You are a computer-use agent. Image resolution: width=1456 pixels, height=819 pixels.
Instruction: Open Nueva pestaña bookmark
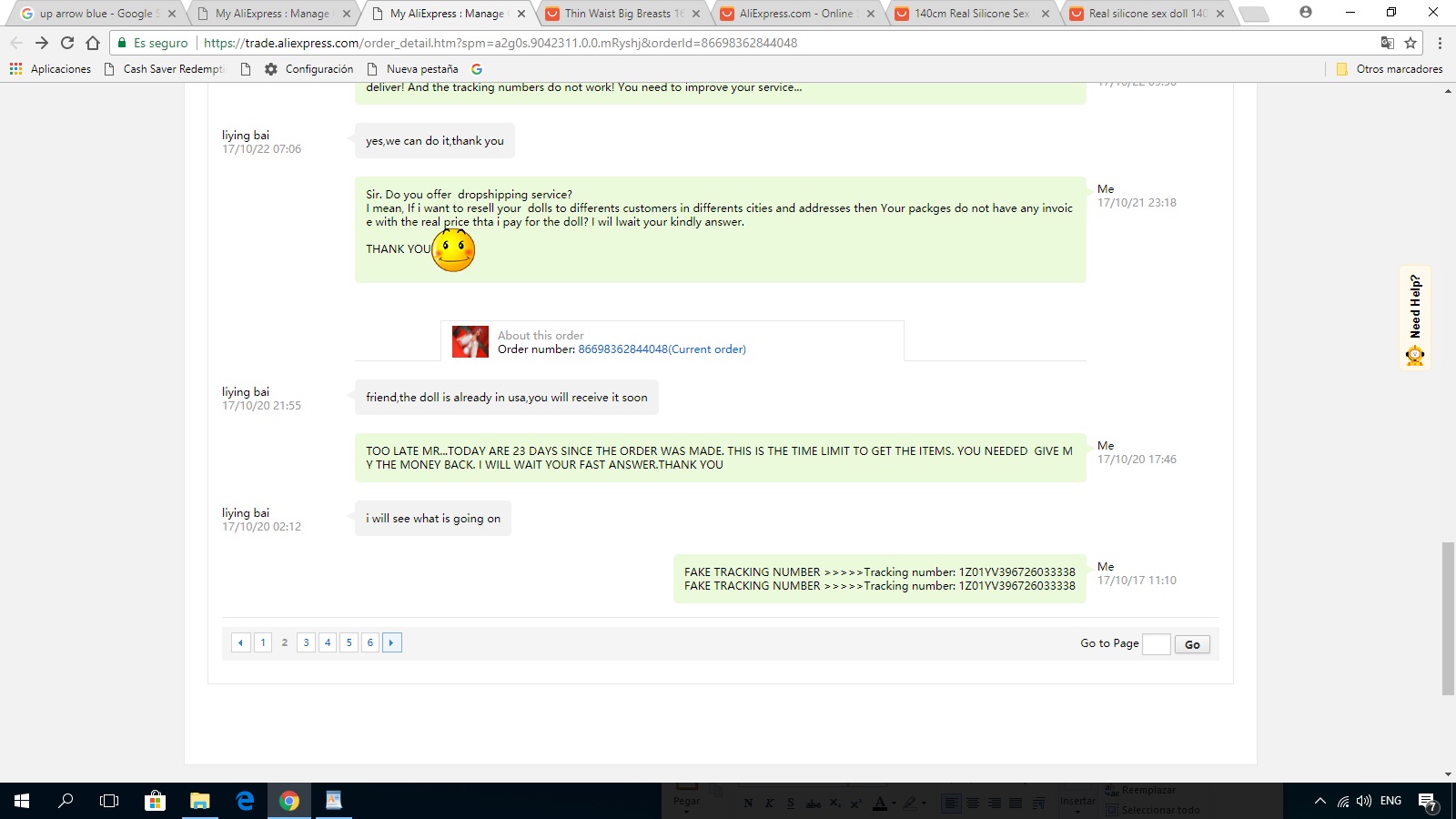click(413, 69)
